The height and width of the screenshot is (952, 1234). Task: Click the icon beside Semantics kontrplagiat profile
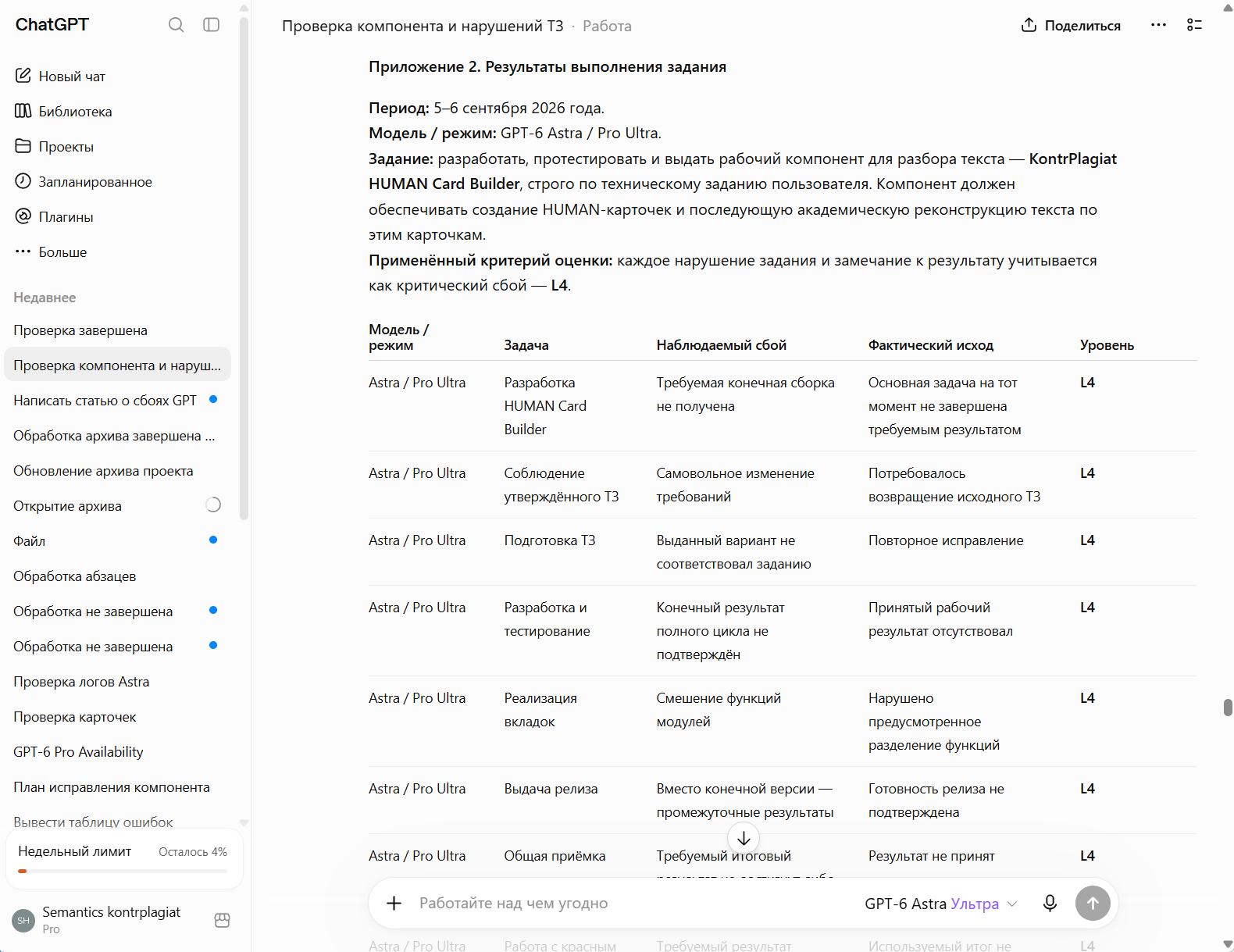222,920
